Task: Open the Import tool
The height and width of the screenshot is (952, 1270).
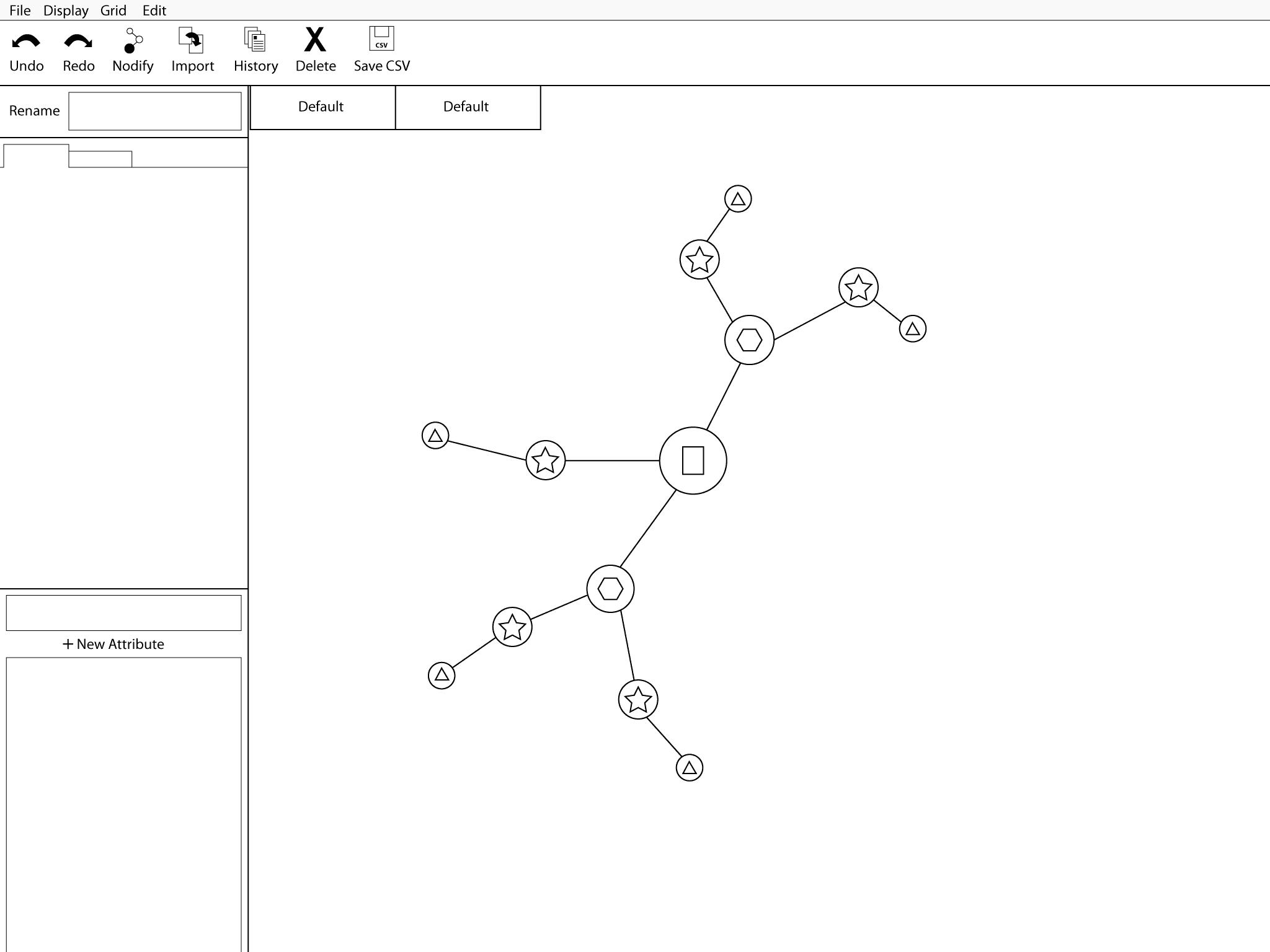Action: [x=192, y=46]
